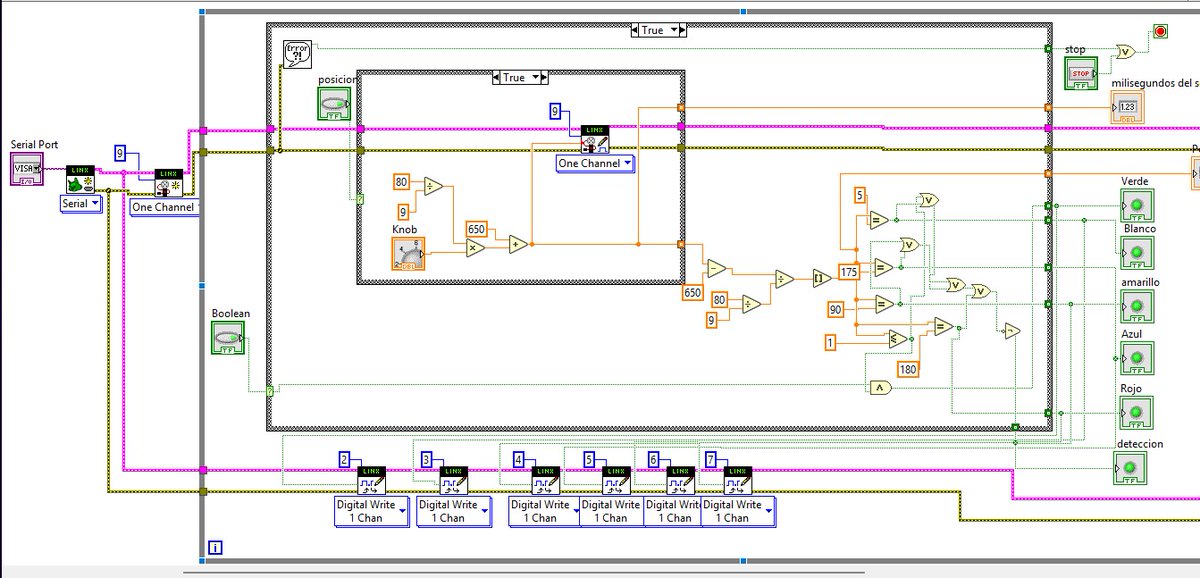Click the blue pin constant 7
The width and height of the screenshot is (1200, 578).
pyautogui.click(x=711, y=460)
